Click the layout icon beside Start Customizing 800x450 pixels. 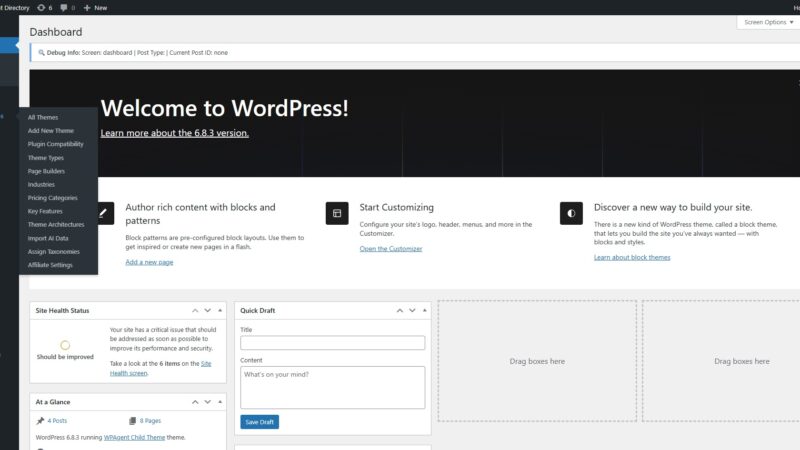pyautogui.click(x=337, y=213)
